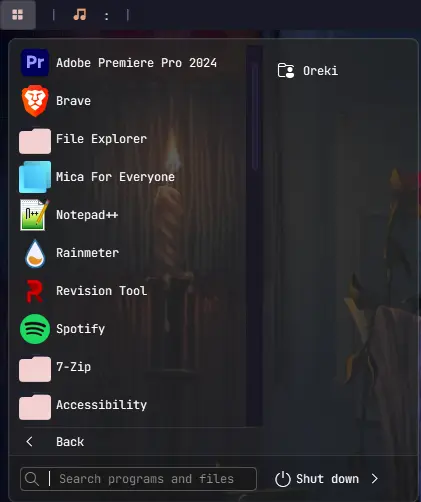
Task: Click the Rainmeter water drop icon
Action: pos(35,253)
